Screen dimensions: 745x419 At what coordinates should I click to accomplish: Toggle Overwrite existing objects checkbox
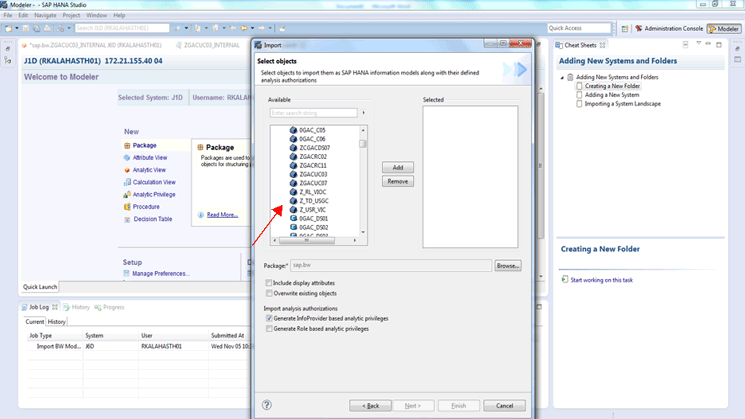point(269,293)
